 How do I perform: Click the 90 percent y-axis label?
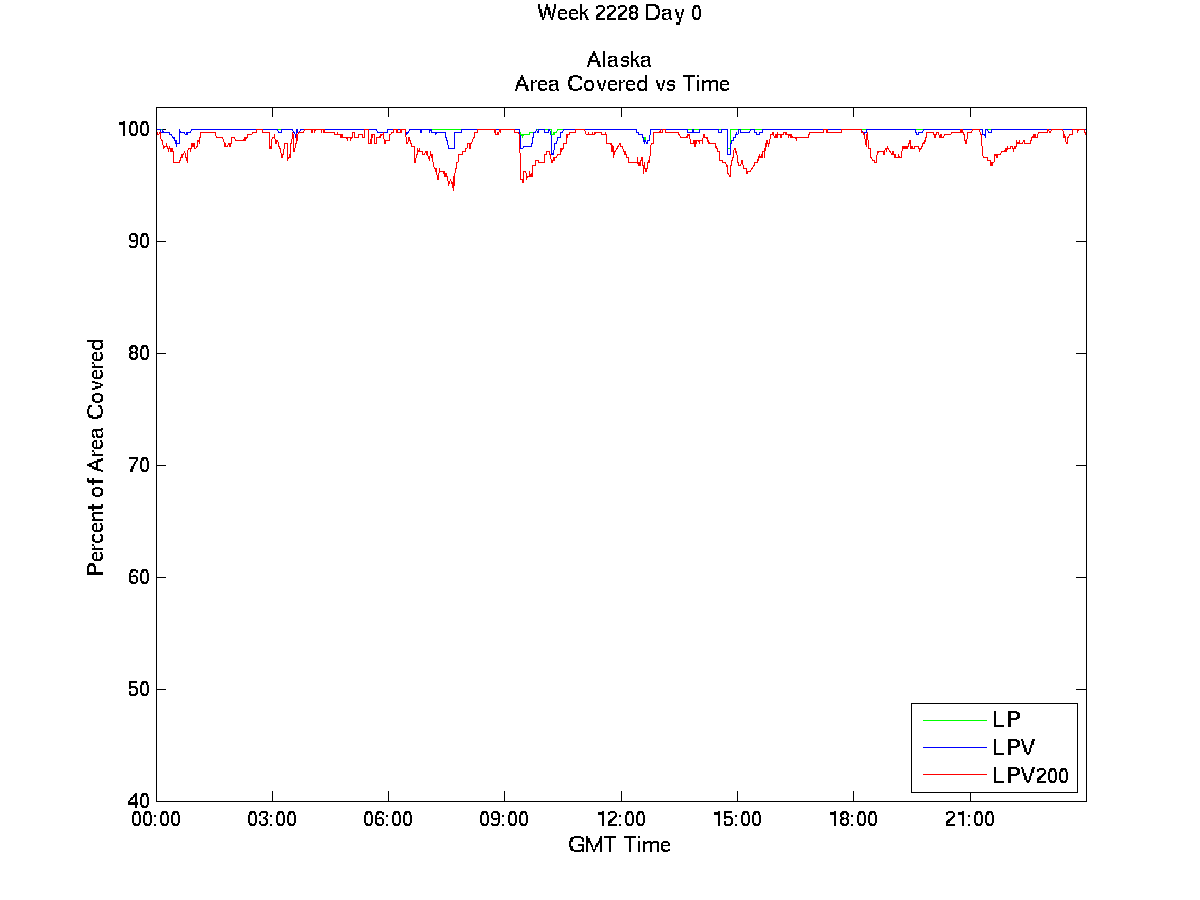point(139,242)
